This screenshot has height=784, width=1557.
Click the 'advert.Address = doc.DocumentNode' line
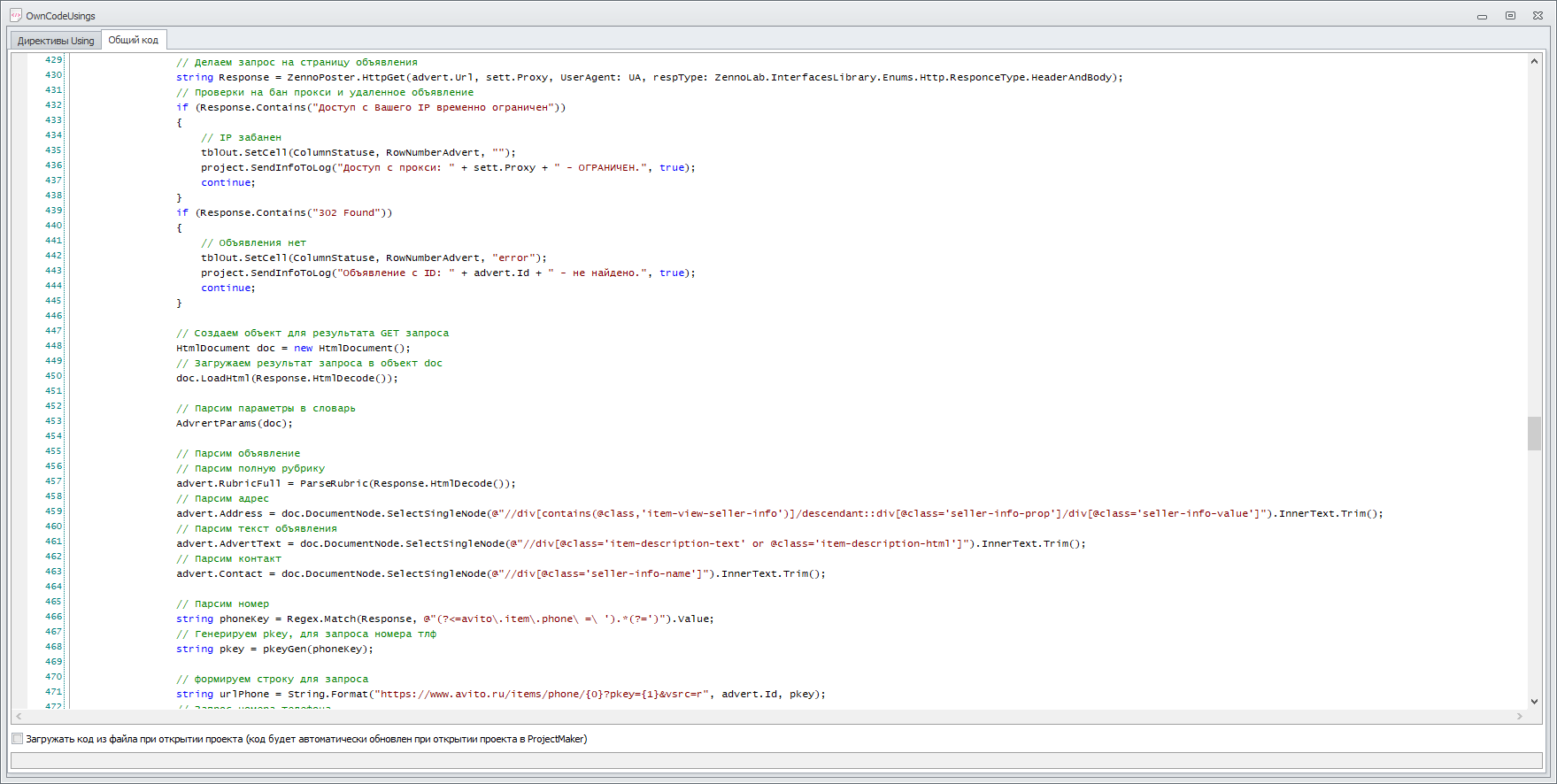(779, 514)
